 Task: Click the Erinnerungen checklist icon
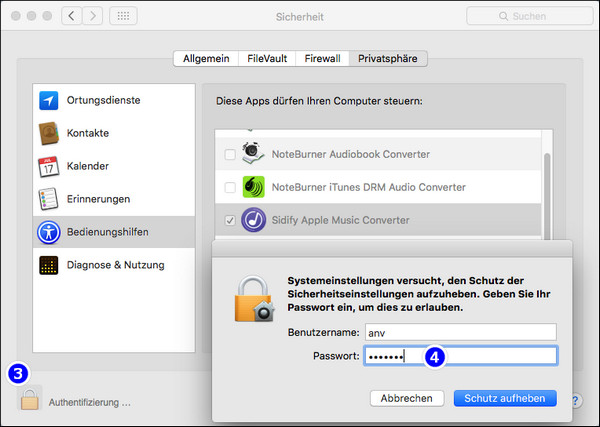pyautogui.click(x=49, y=199)
